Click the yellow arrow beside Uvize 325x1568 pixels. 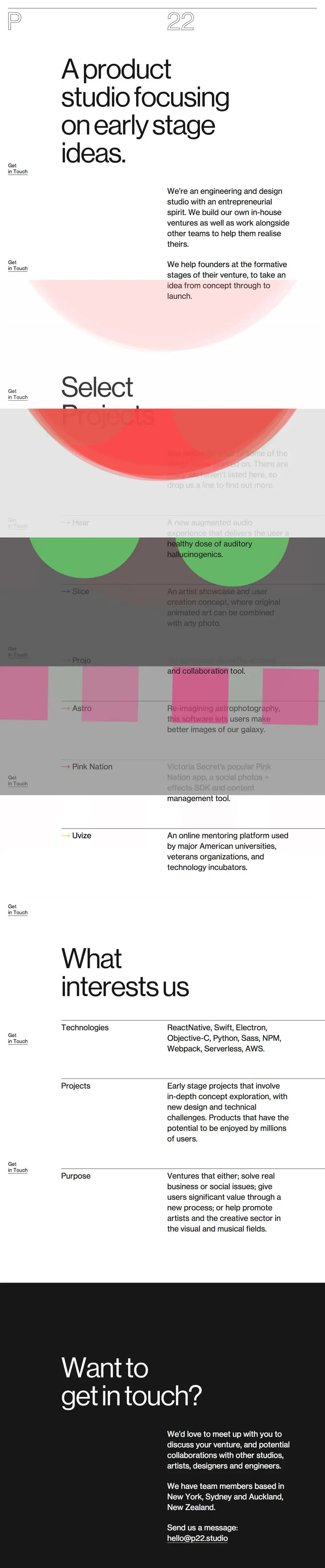(66, 835)
